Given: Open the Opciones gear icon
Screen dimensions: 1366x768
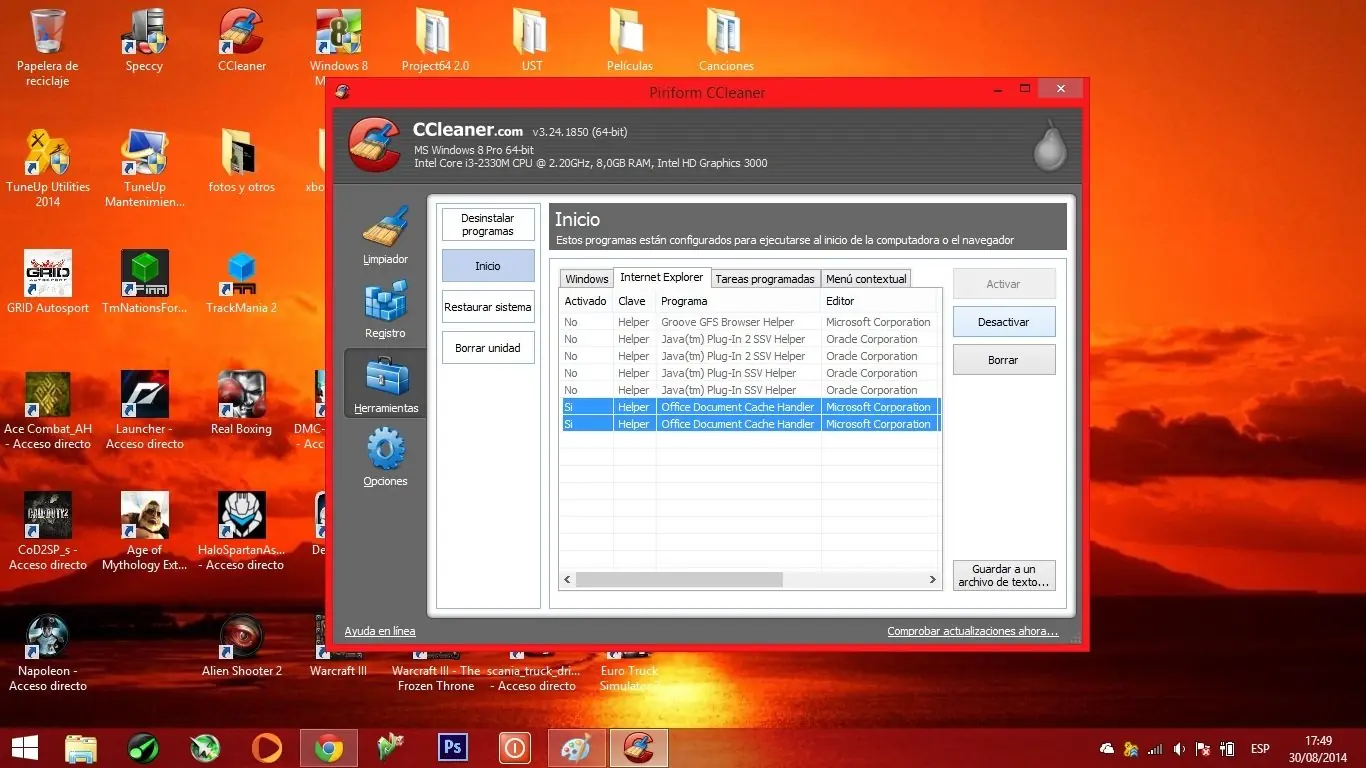Looking at the screenshot, I should click(385, 457).
